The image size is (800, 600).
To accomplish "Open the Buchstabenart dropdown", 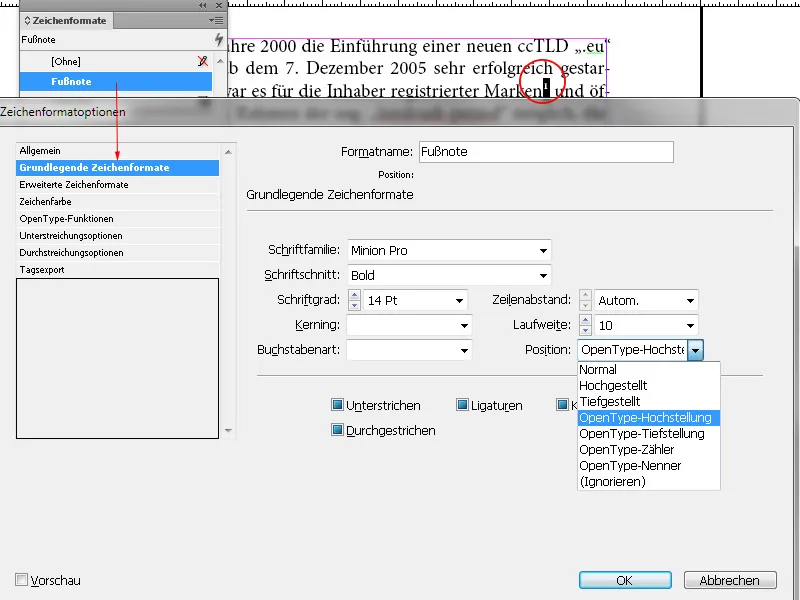I will coord(464,351).
